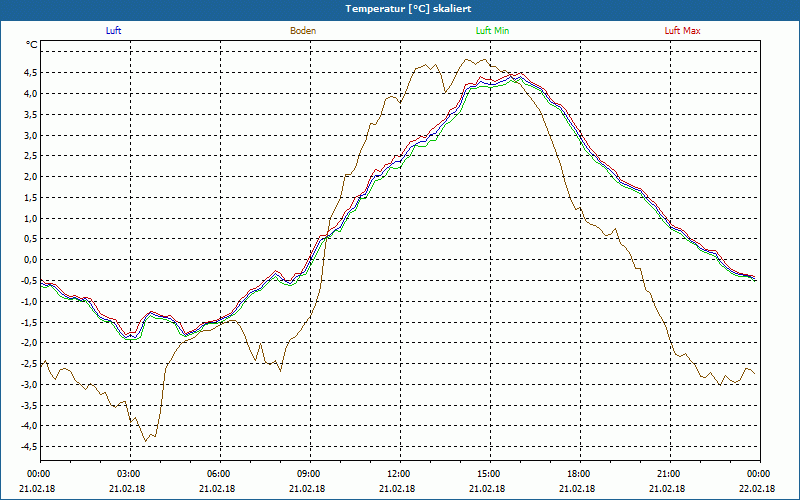The image size is (800, 500).
Task: Click the -1,0 y-axis label
Action: coord(29,301)
